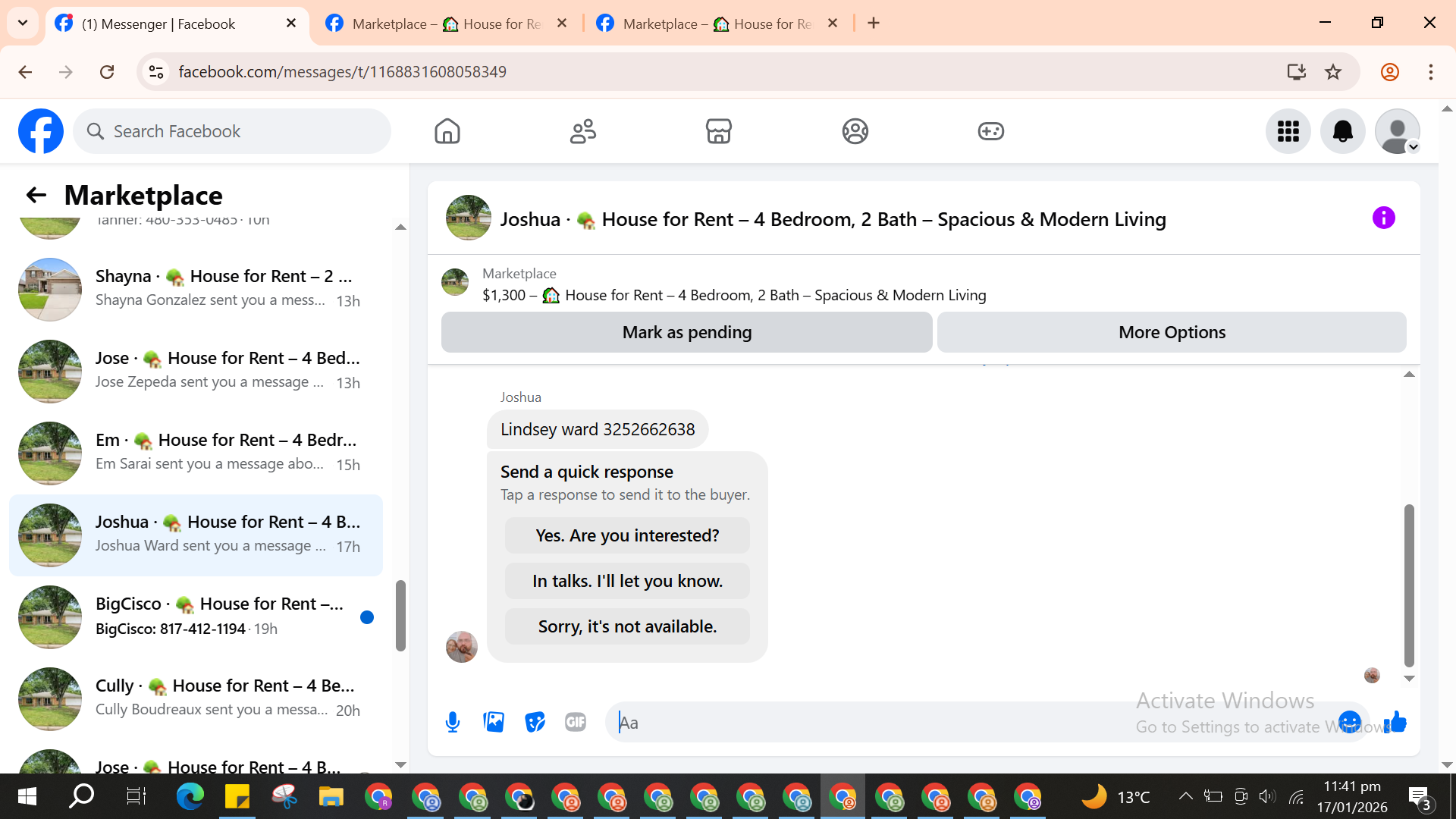
Task: Send a thumbs-up like
Action: (1395, 722)
